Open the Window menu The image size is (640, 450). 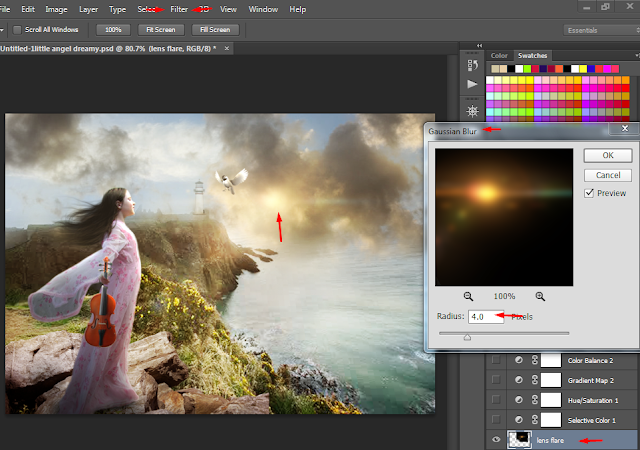pyautogui.click(x=263, y=9)
